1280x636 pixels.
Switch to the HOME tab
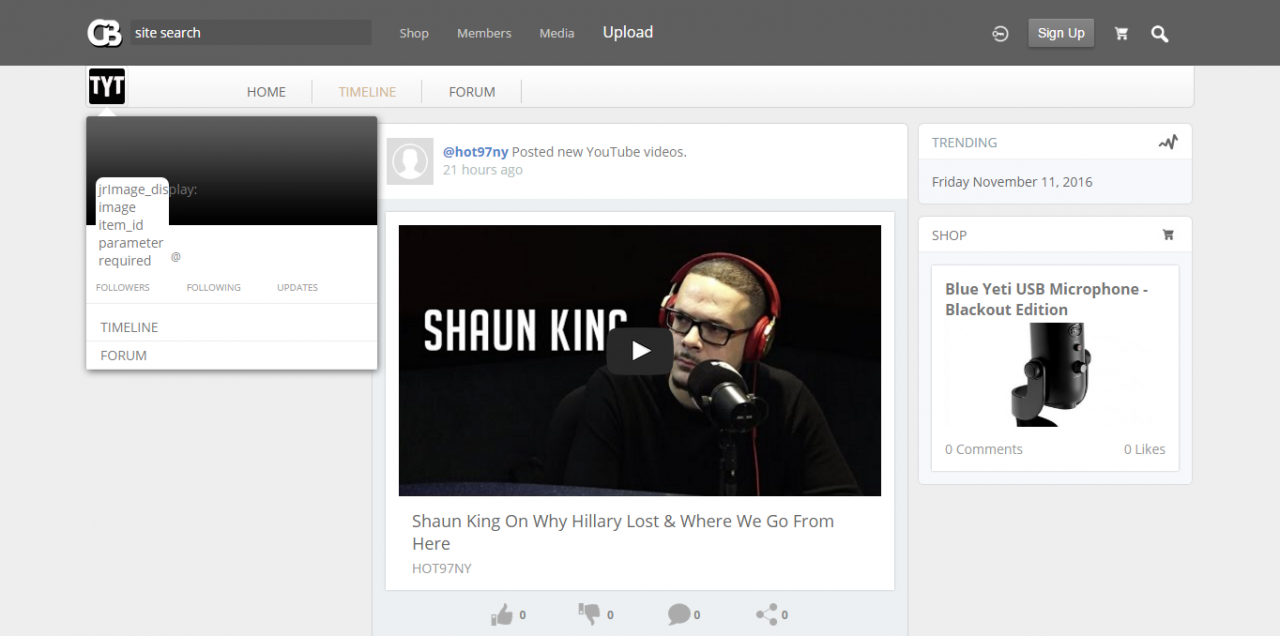(x=266, y=92)
